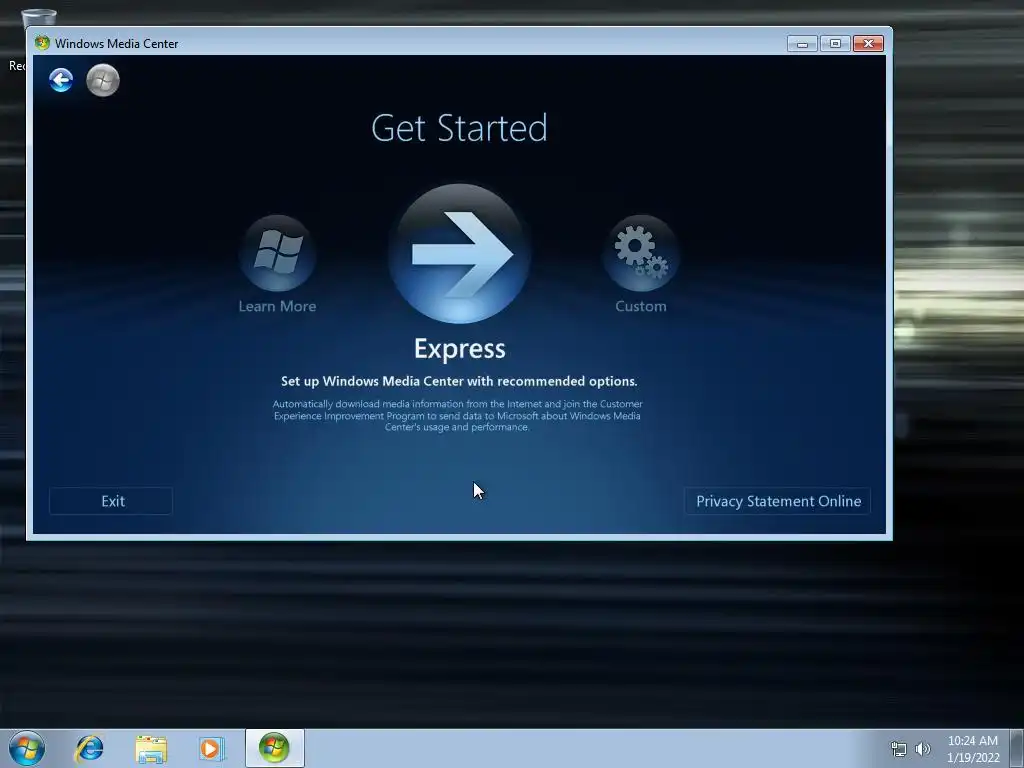Click the Express label text
This screenshot has height=768, width=1024.
coord(460,349)
